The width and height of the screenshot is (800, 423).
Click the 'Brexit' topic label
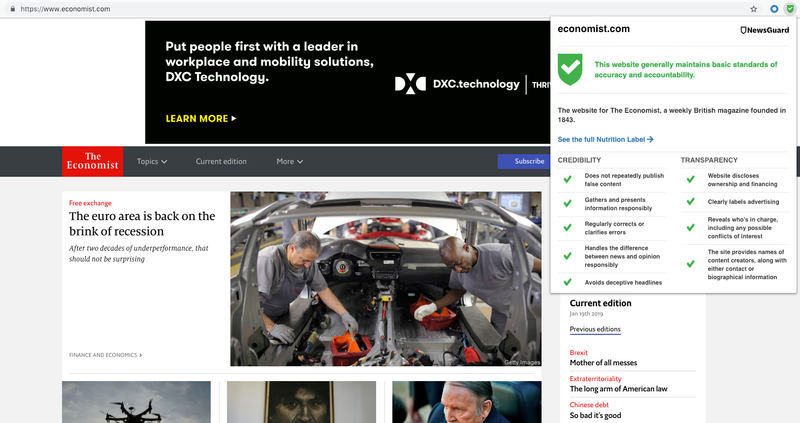tap(579, 353)
